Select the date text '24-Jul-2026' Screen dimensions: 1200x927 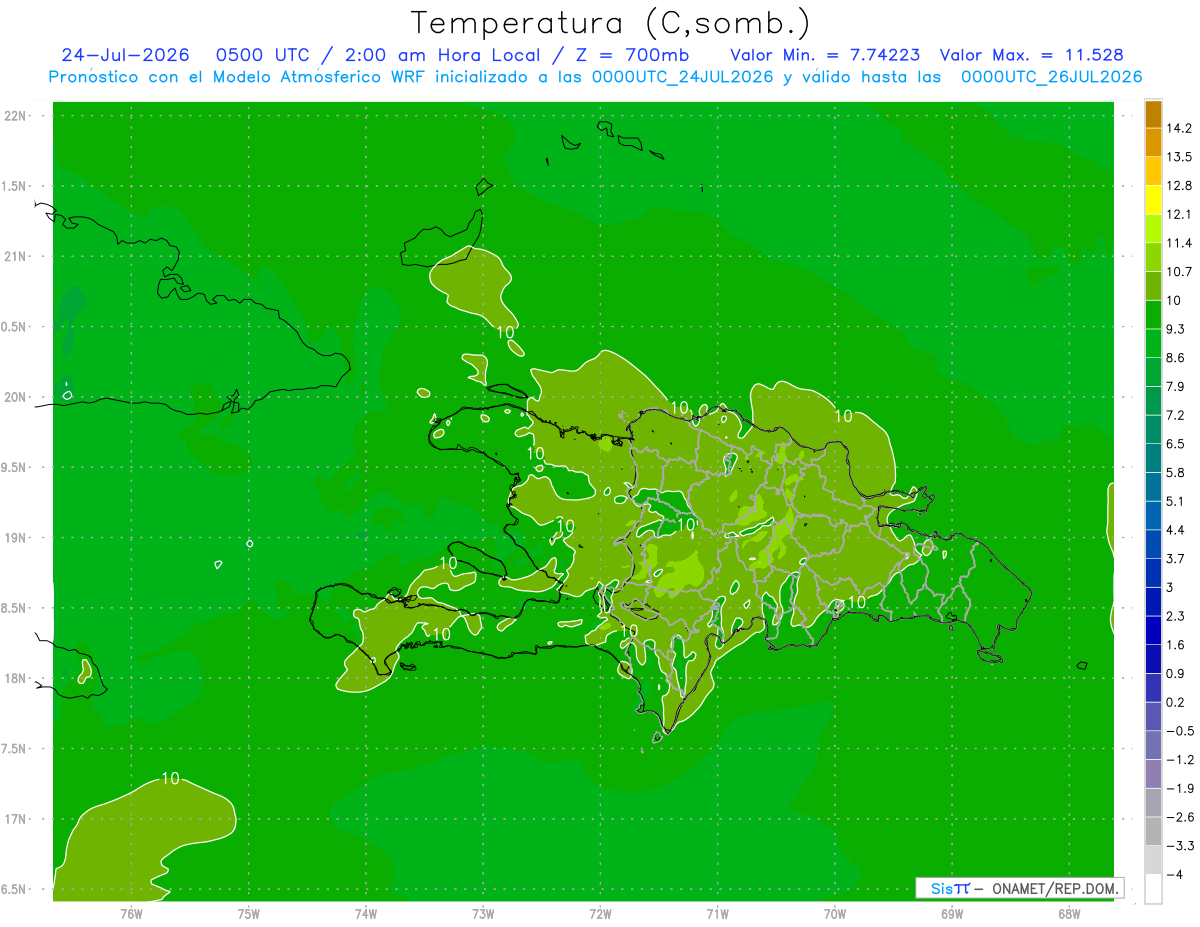coord(127,55)
